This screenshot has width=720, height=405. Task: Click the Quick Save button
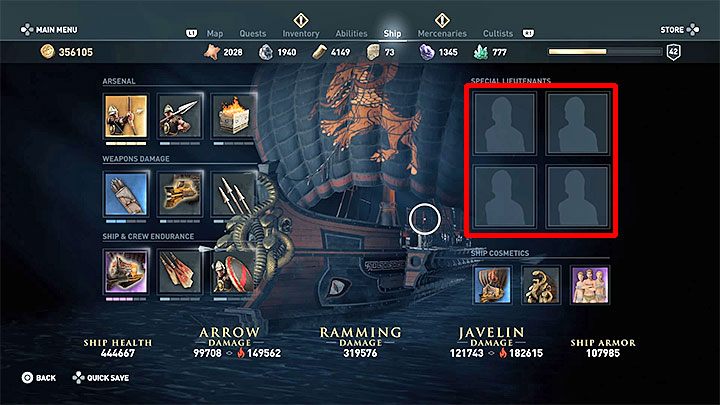pos(101,378)
